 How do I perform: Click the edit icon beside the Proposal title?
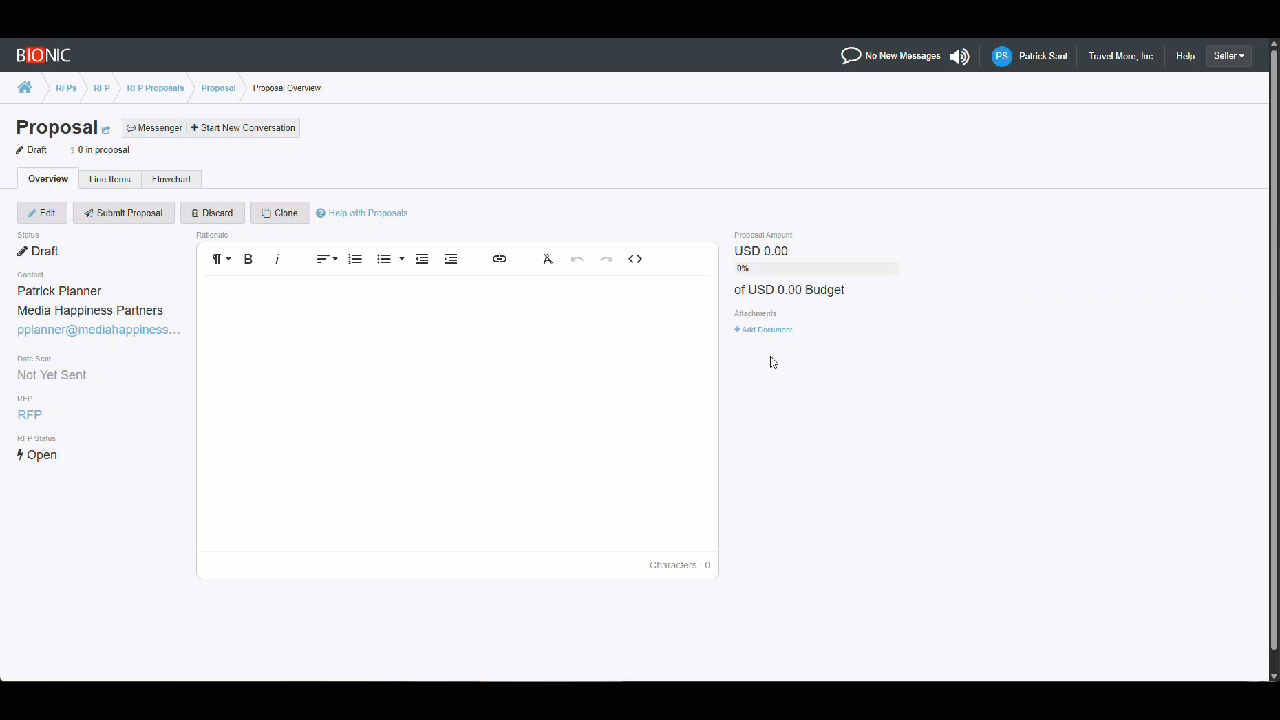click(x=106, y=130)
